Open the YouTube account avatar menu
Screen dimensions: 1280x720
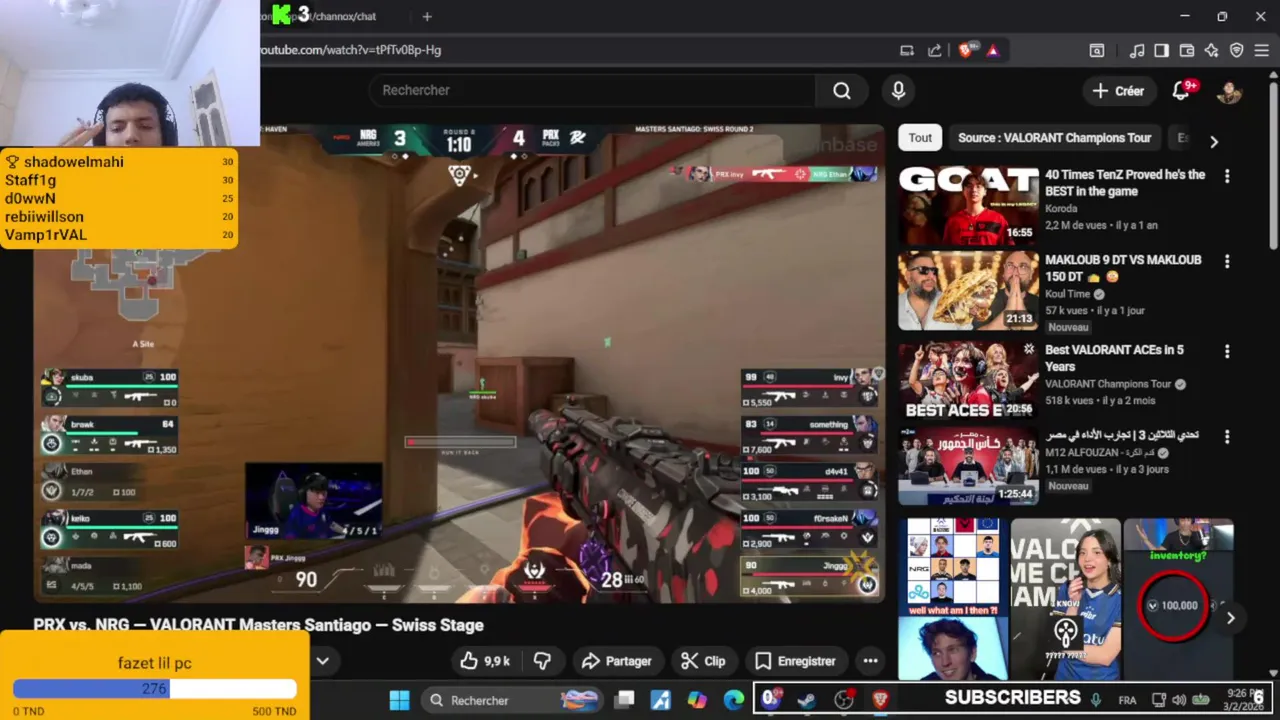point(1229,91)
